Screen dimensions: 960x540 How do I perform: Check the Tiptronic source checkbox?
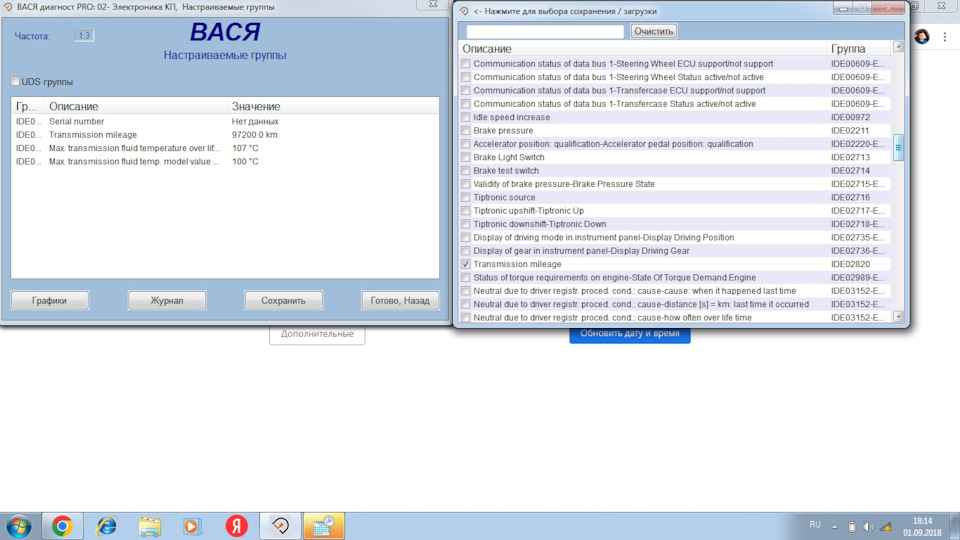point(466,197)
